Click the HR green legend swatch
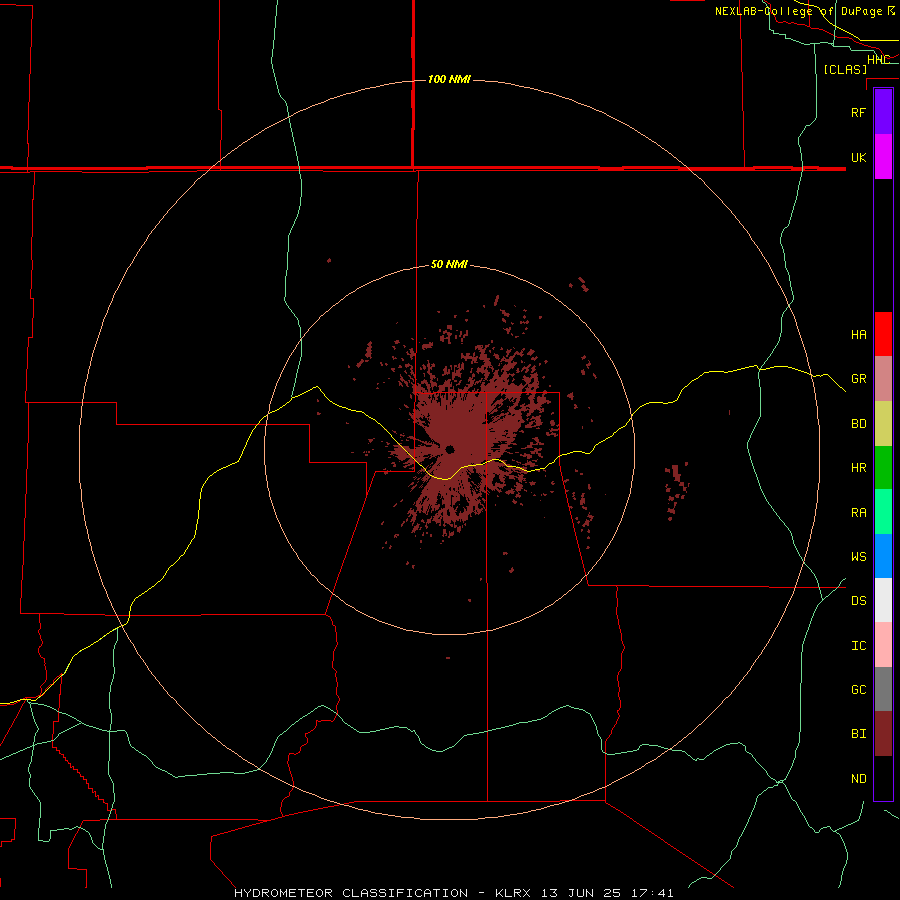Viewport: 900px width, 900px height. pyautogui.click(x=883, y=468)
